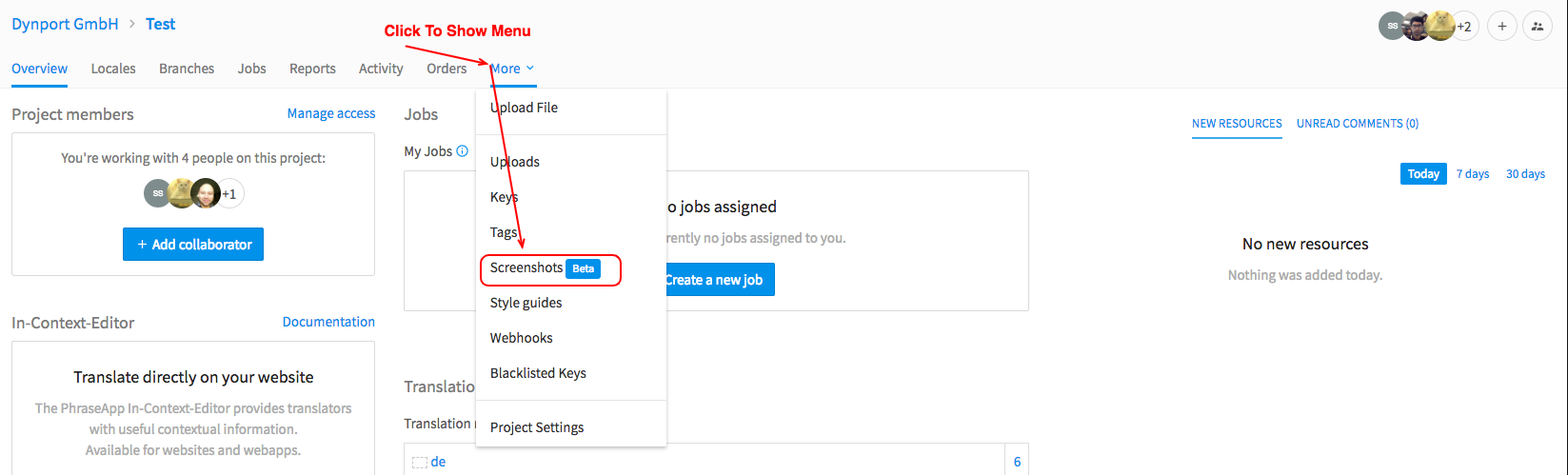Click the My Jobs info icon

click(463, 150)
